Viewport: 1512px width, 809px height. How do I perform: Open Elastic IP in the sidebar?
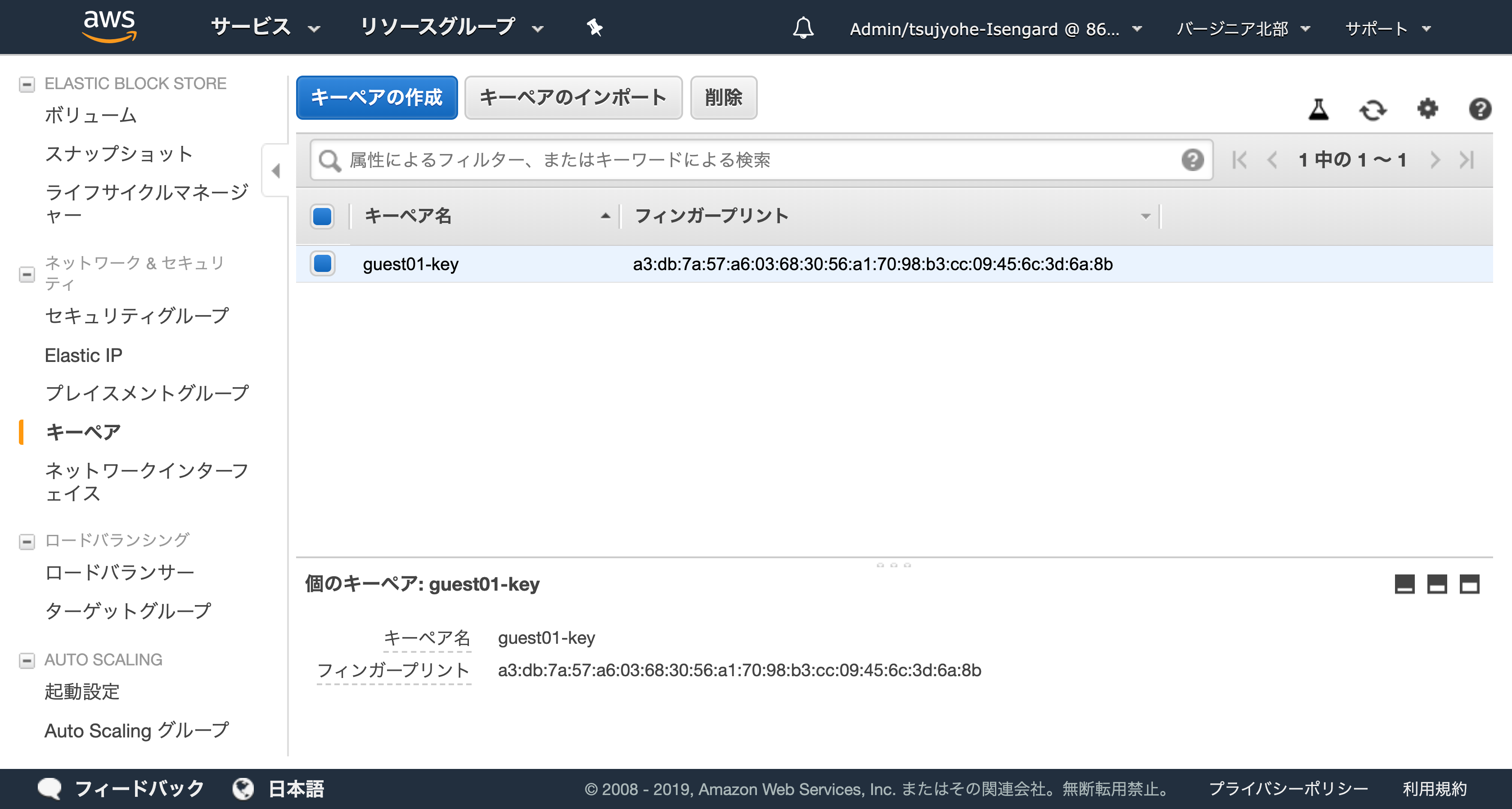click(83, 355)
